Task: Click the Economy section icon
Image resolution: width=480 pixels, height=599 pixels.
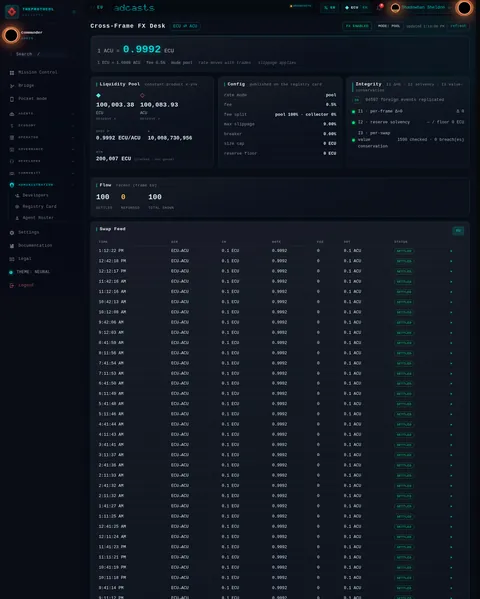Action: [x=12, y=126]
